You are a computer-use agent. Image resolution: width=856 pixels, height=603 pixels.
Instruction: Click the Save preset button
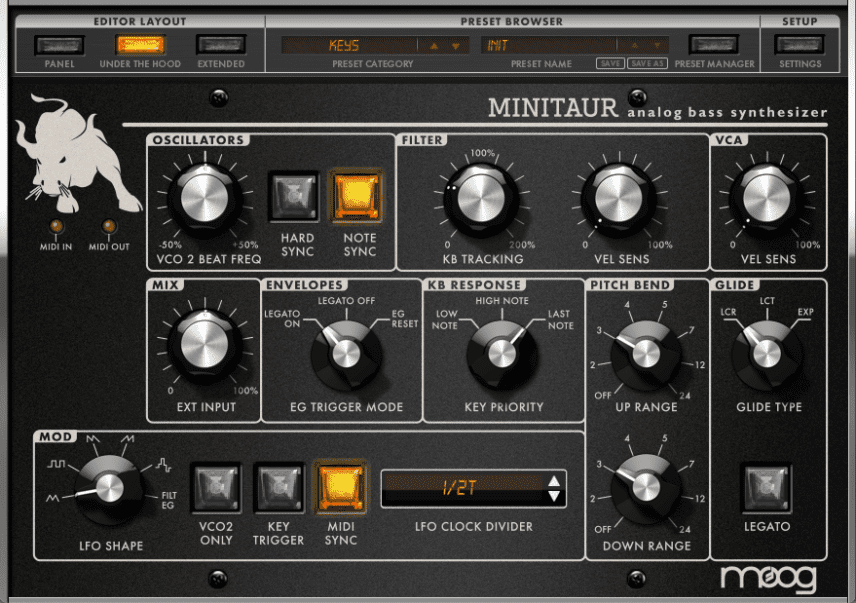point(610,63)
